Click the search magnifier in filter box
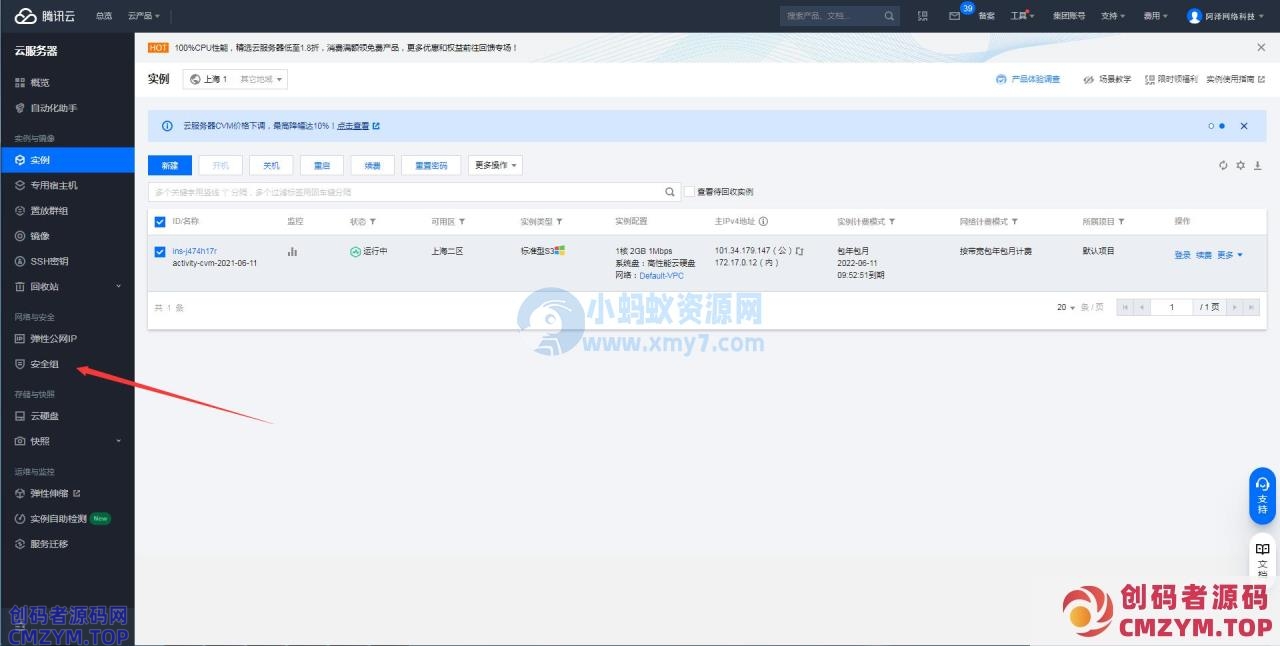1280x646 pixels. click(x=670, y=192)
